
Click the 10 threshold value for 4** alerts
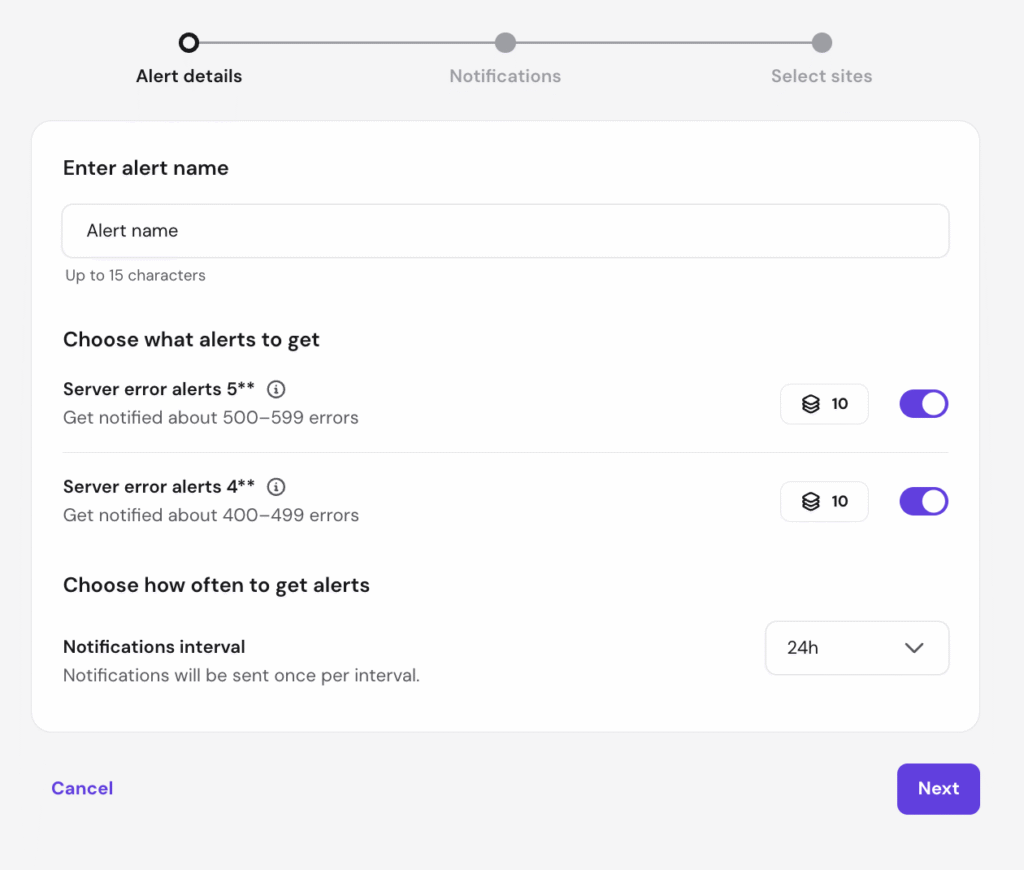click(840, 502)
